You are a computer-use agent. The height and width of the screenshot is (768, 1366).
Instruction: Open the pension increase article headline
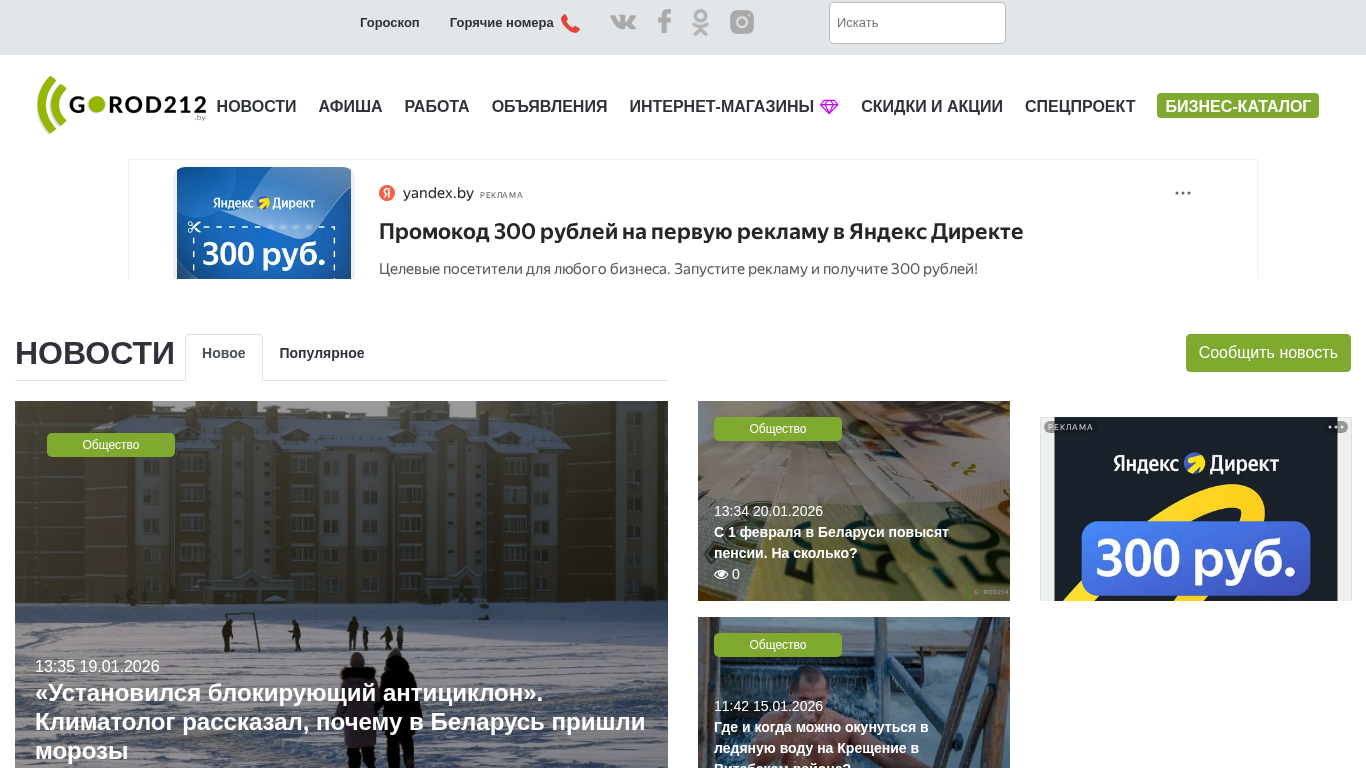click(x=831, y=543)
